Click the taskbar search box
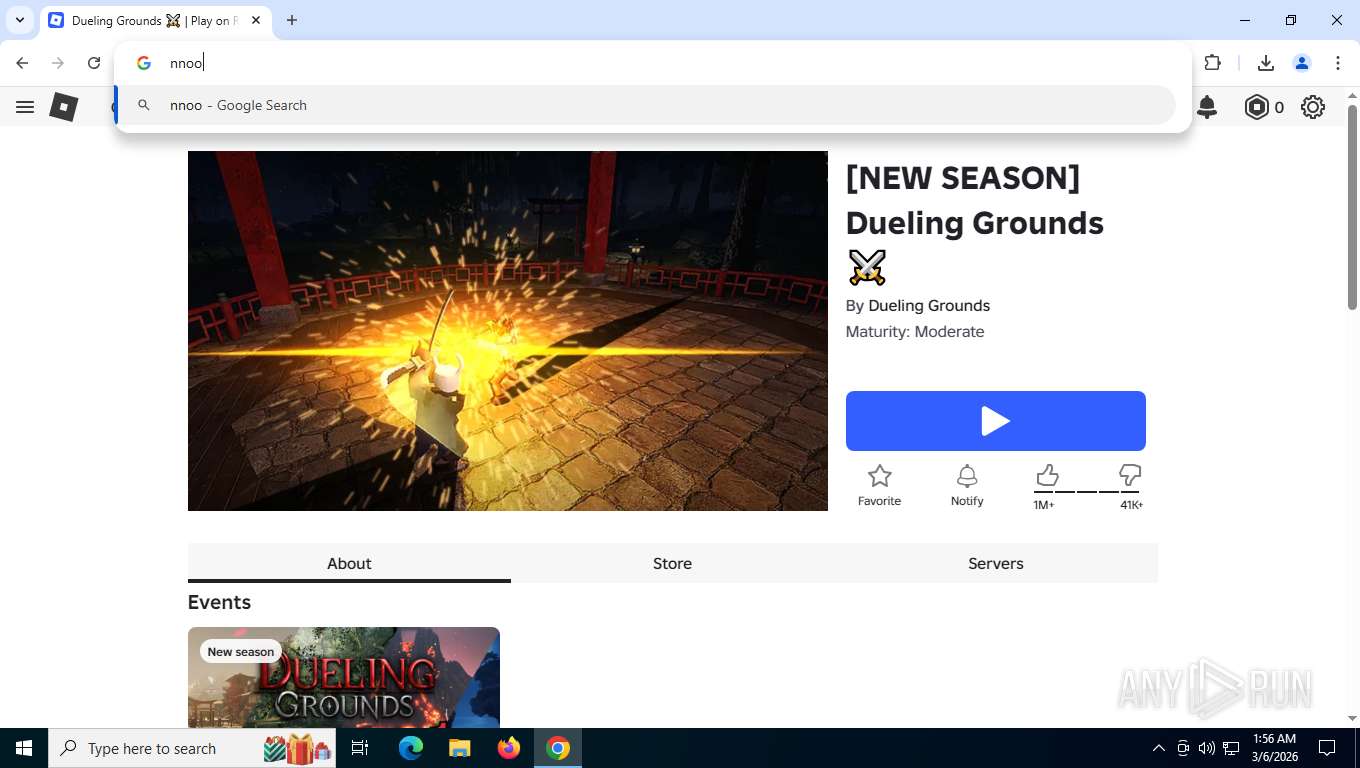 click(192, 748)
